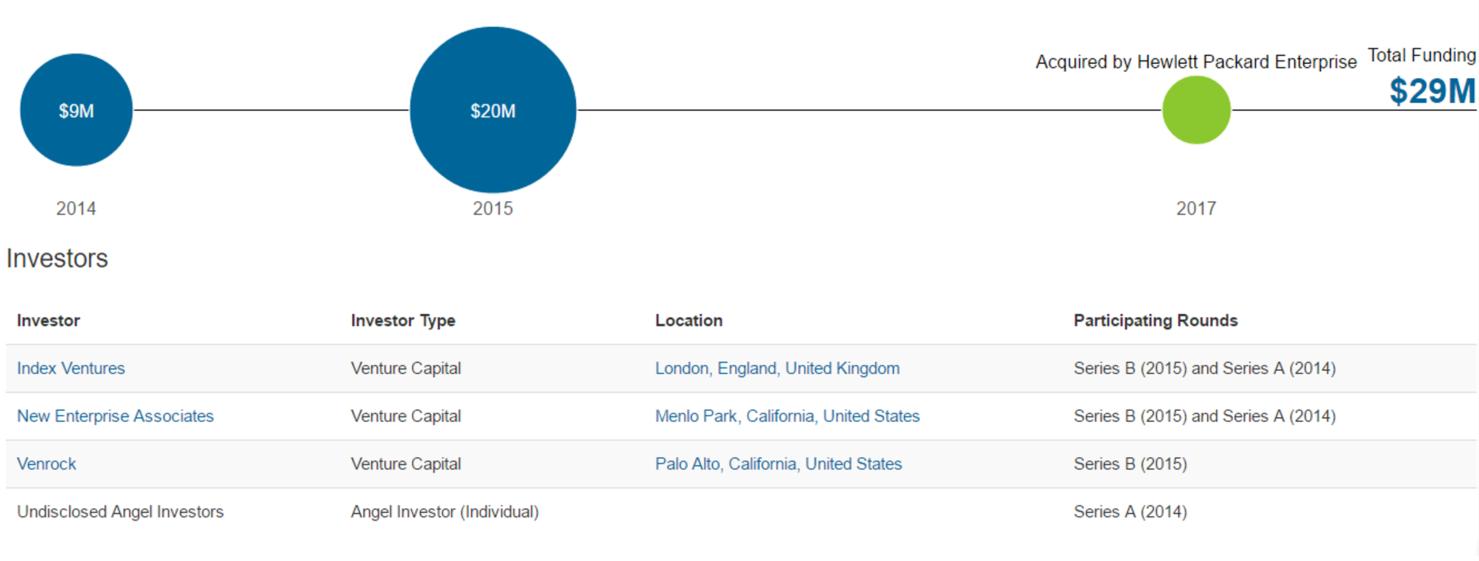The height and width of the screenshot is (561, 1479).
Task: Click Angel Investor (Individual) type cell
Action: point(445,512)
